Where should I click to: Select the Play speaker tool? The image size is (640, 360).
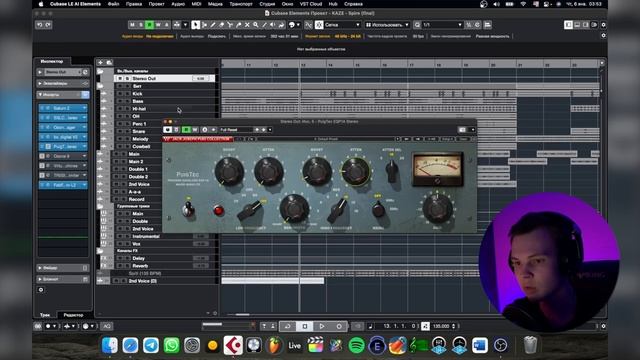pyautogui.click(x=273, y=25)
